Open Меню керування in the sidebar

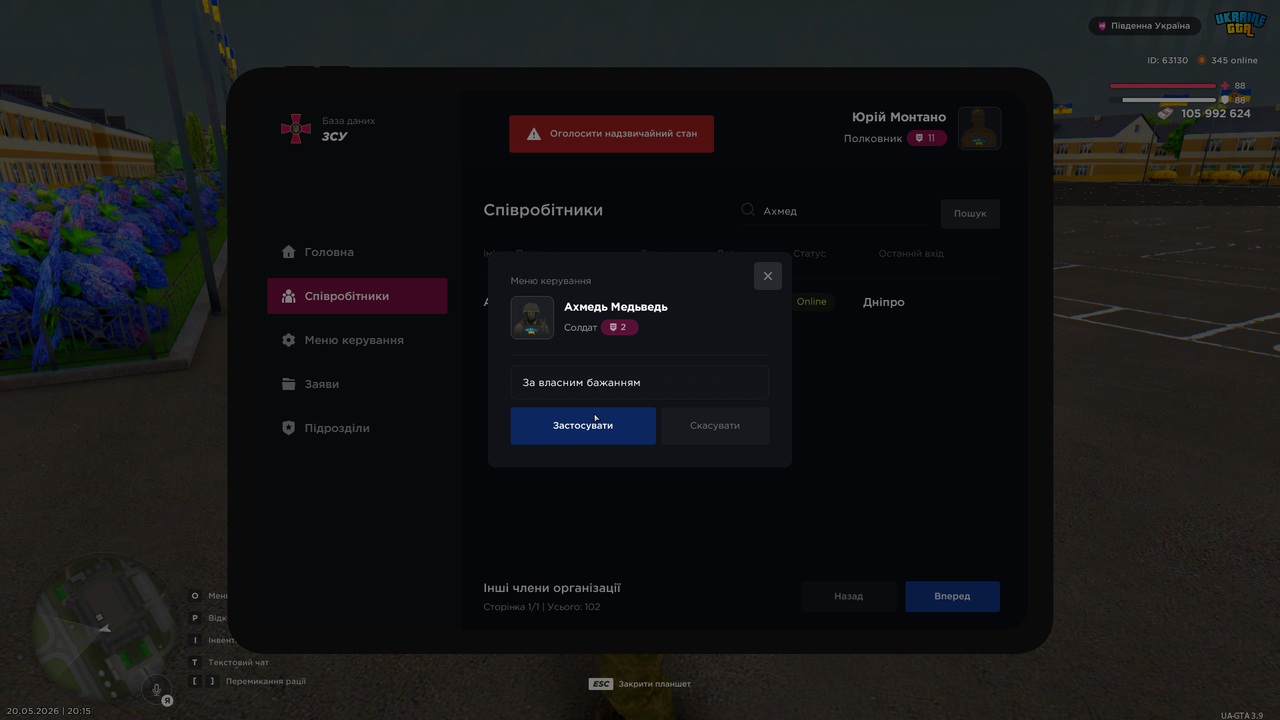(357, 340)
